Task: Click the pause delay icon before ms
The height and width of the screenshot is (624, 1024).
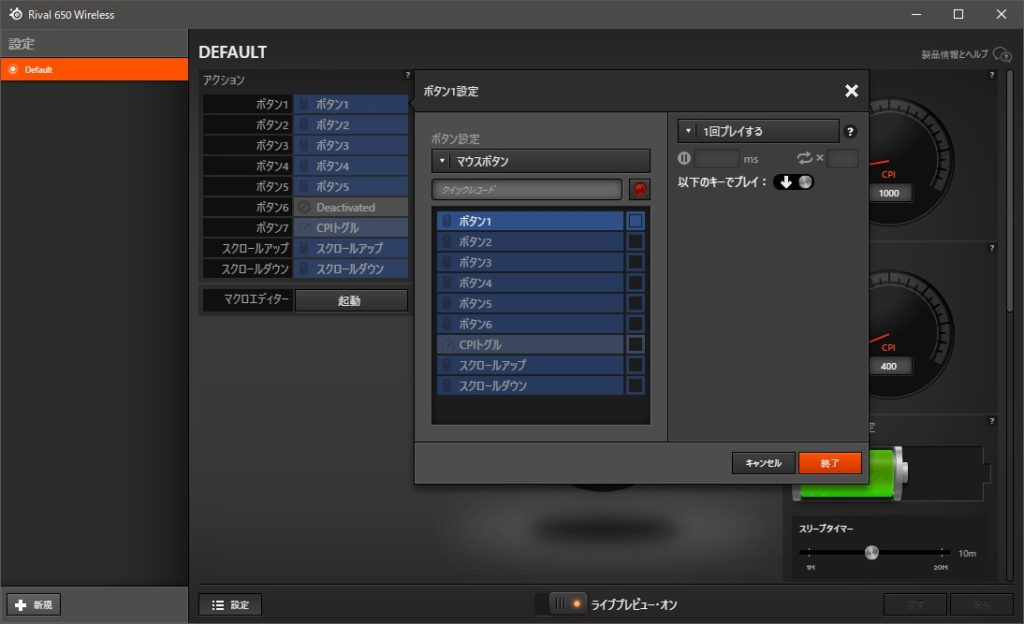Action: pos(684,158)
